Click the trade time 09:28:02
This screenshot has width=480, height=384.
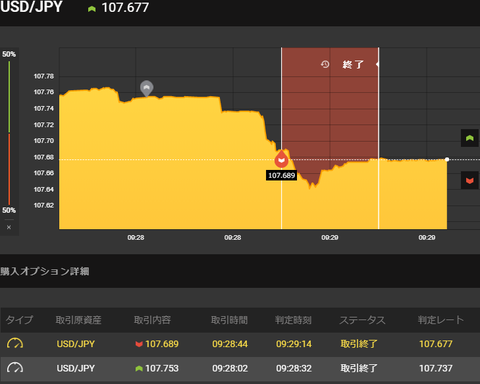tap(230, 368)
